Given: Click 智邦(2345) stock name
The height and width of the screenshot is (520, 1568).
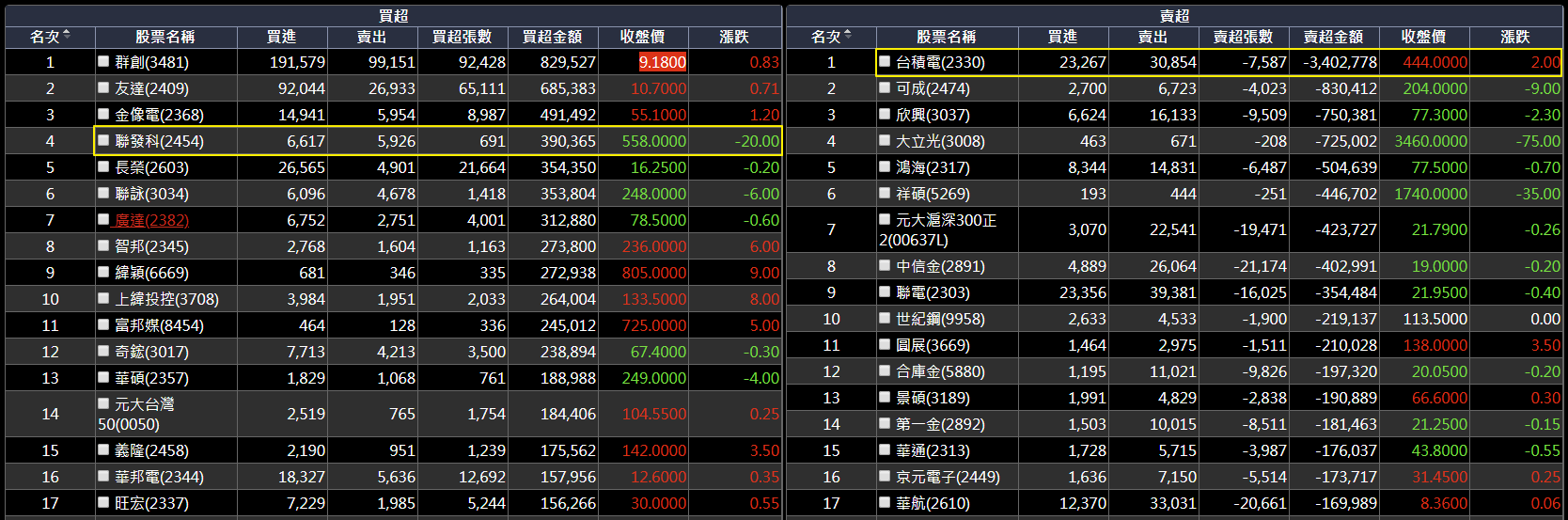Looking at the screenshot, I should pyautogui.click(x=151, y=246).
